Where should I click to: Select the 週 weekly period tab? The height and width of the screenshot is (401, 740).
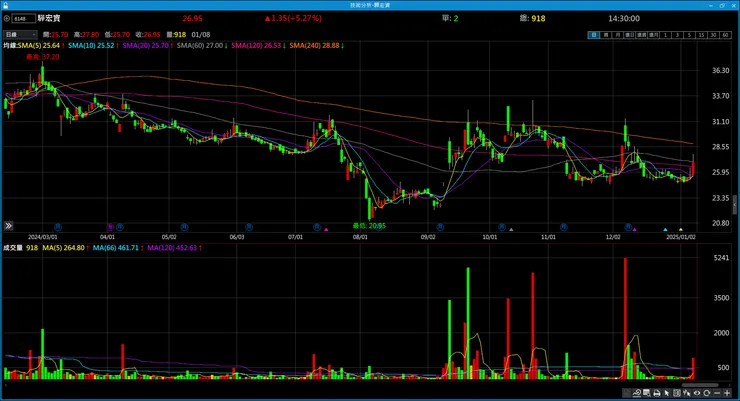point(606,35)
